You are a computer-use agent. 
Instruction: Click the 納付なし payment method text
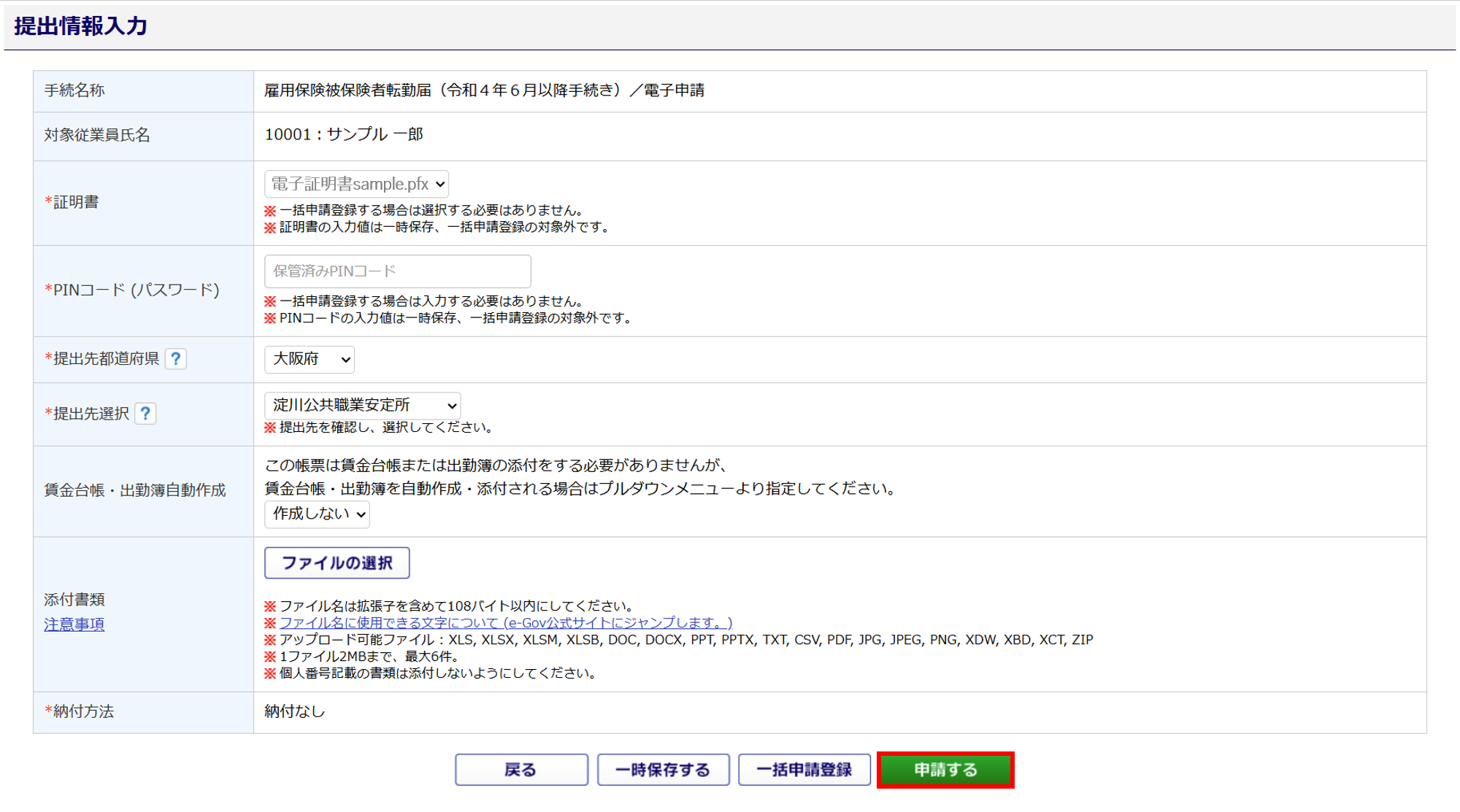coord(294,711)
